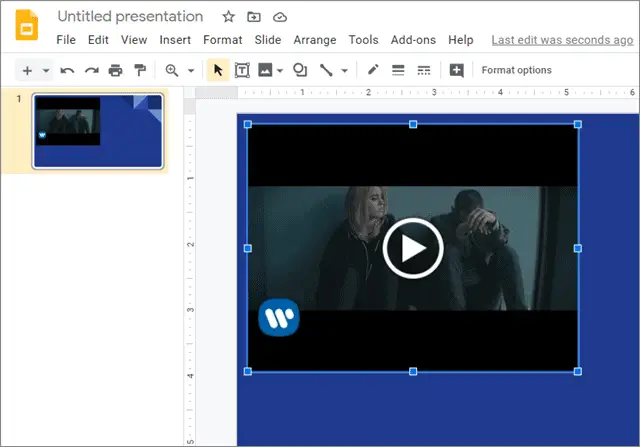The height and width of the screenshot is (447, 640).
Task: Open the Format menu
Action: (222, 40)
